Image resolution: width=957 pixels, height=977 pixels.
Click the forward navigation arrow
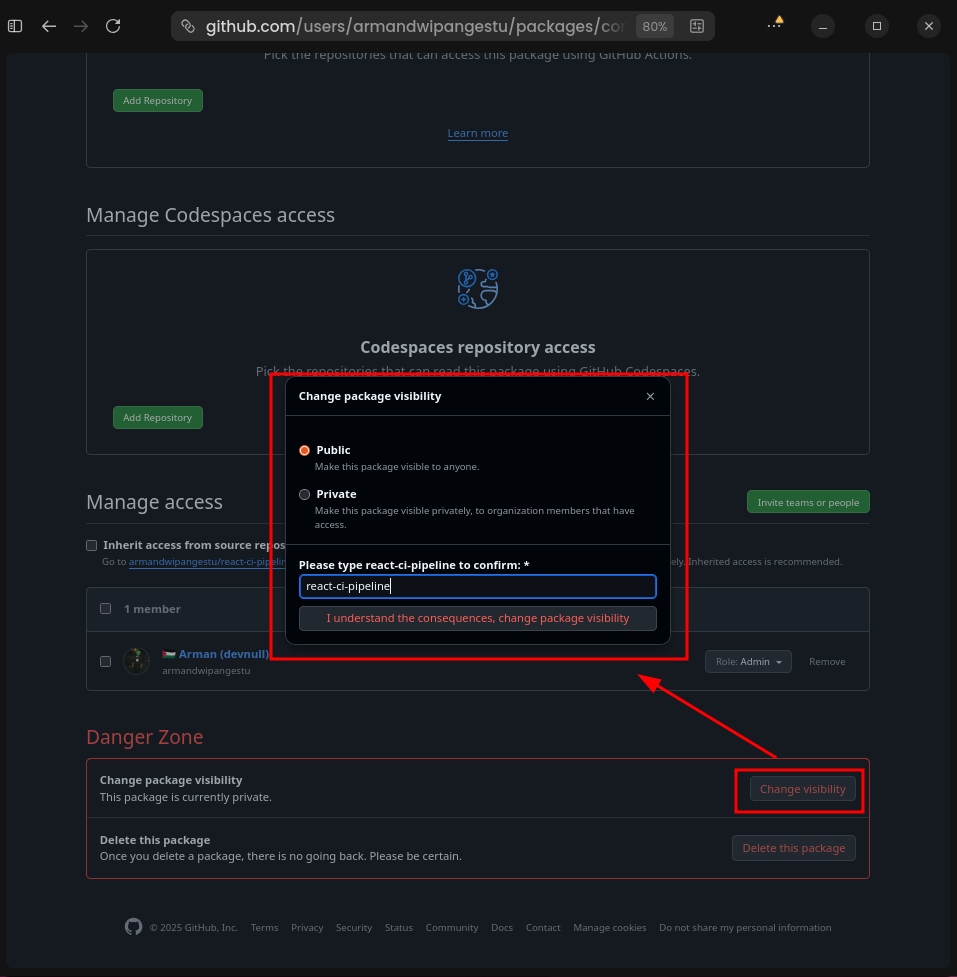coord(81,26)
